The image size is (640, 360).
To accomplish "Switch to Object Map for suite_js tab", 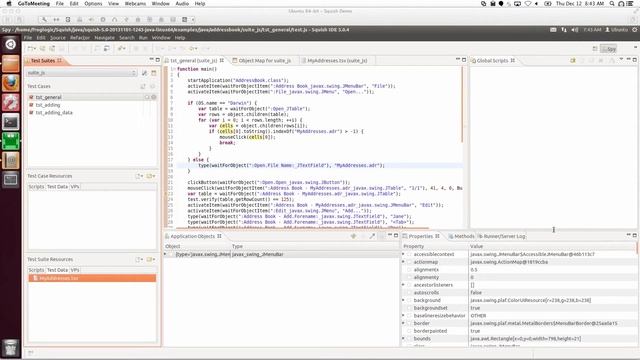I will coord(261,60).
